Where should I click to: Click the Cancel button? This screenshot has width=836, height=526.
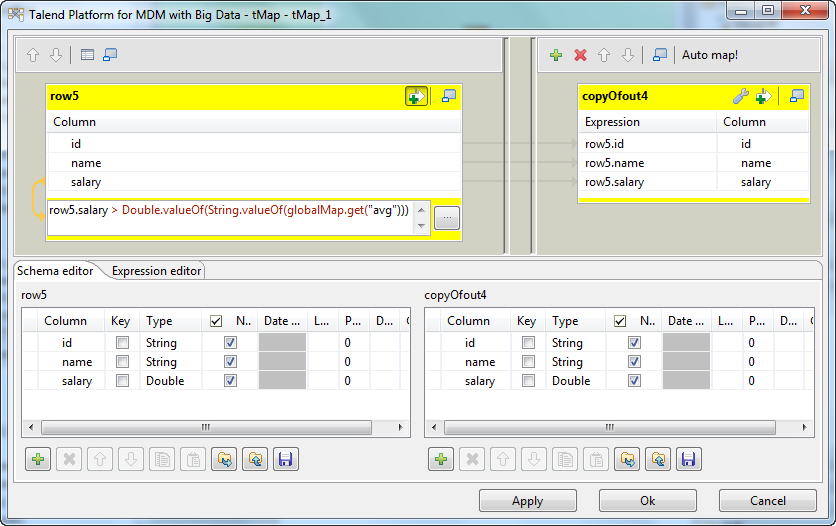click(x=768, y=500)
